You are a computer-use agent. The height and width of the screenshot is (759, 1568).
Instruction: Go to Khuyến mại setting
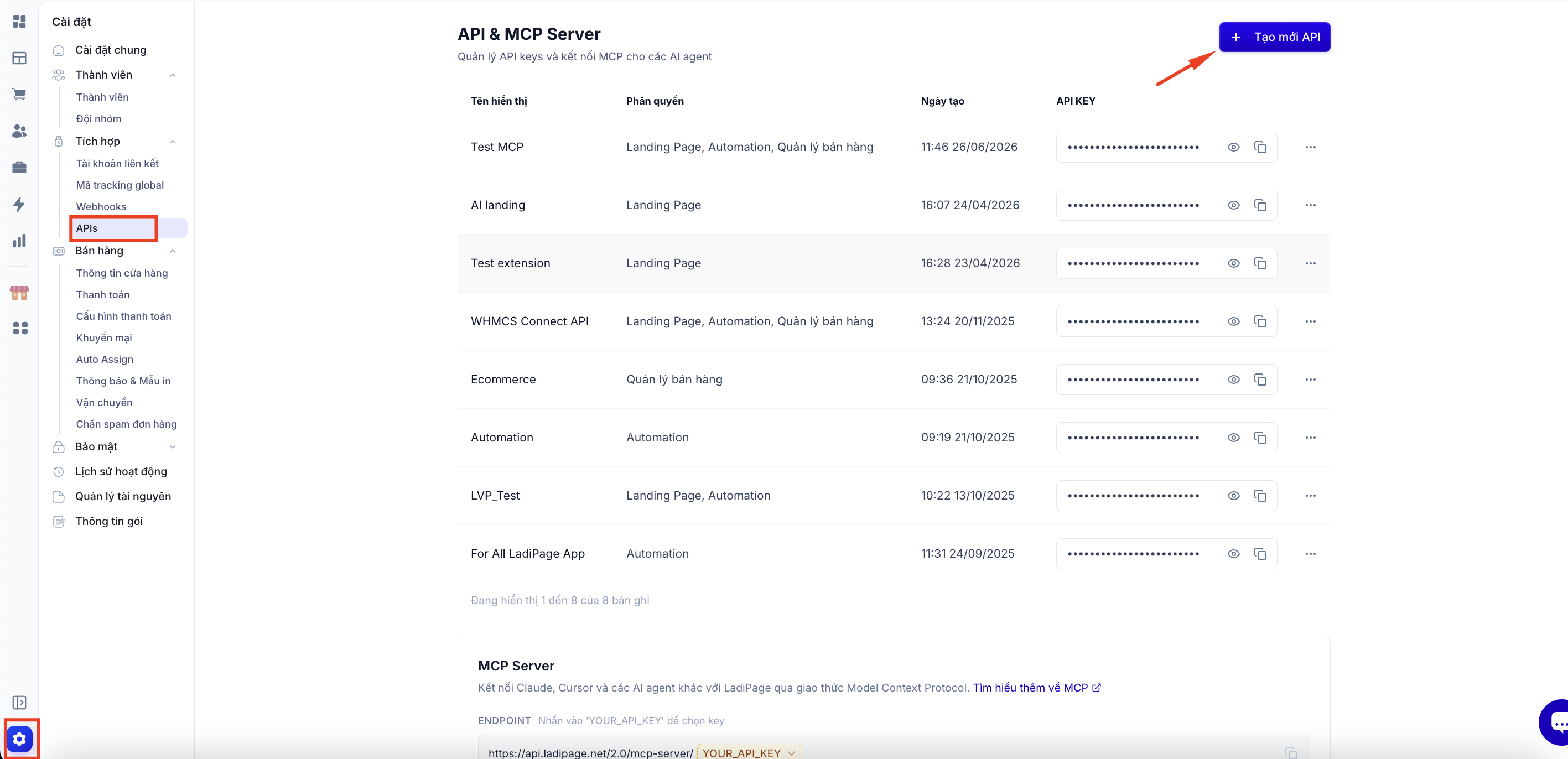(103, 338)
